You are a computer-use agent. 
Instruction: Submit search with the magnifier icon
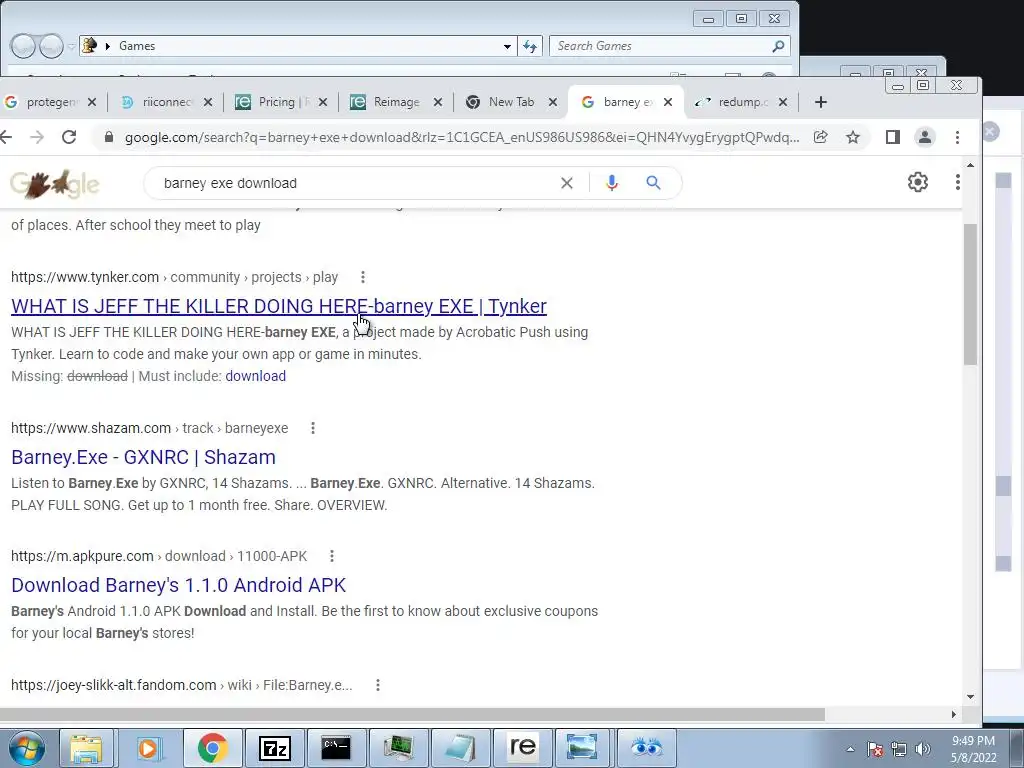(x=653, y=183)
